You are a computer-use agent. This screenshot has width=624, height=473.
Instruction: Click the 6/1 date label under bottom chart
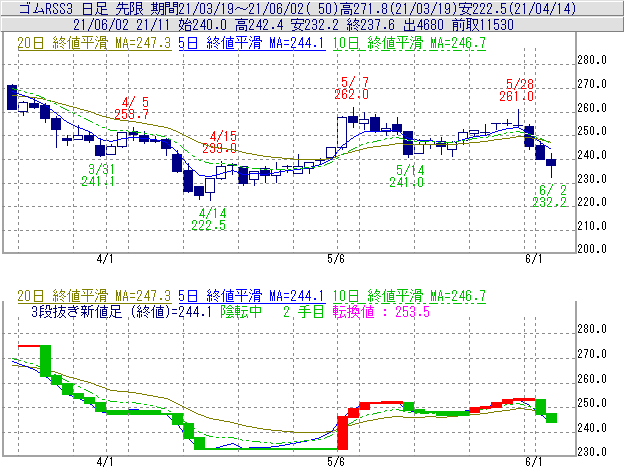(534, 462)
